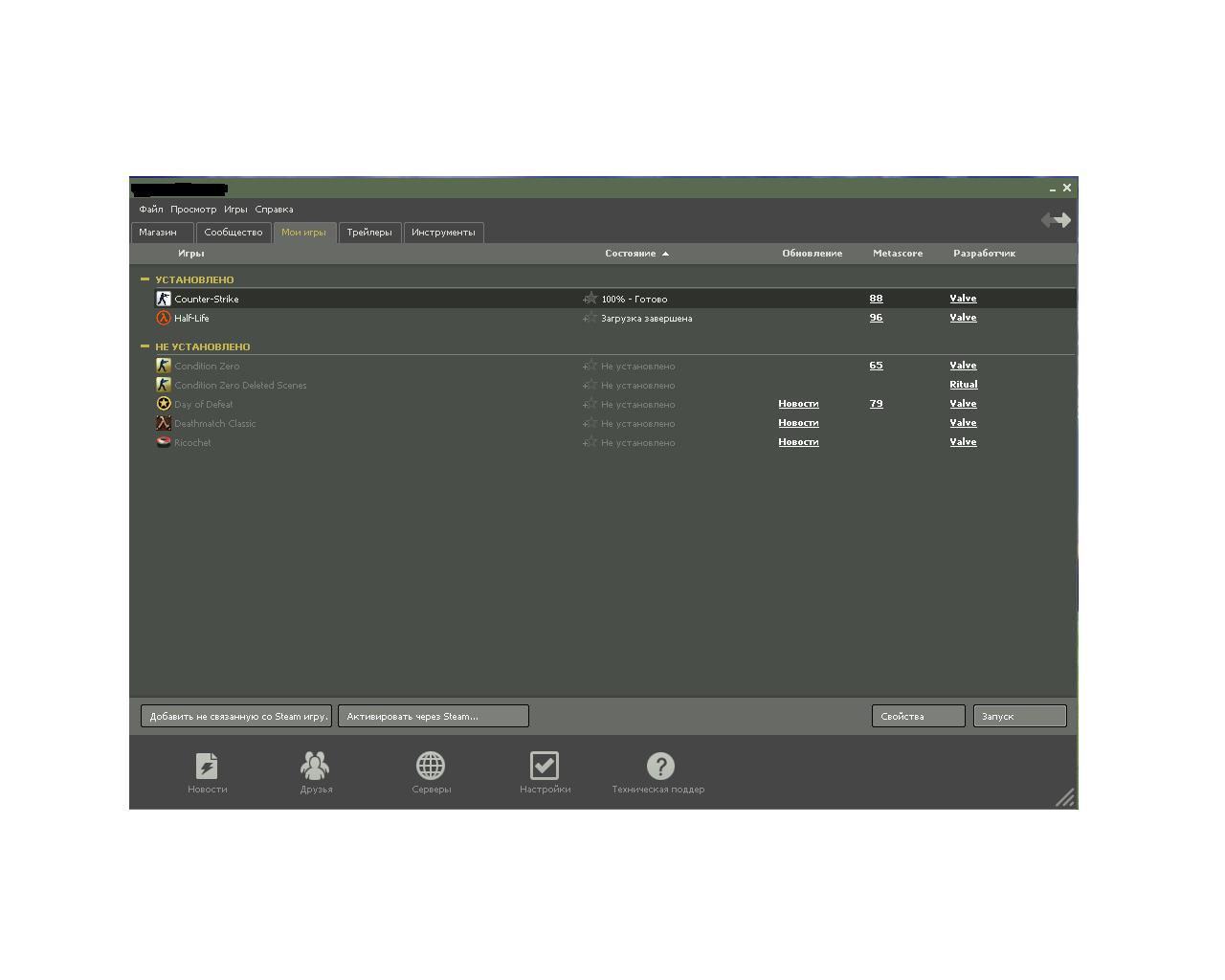
Task: Select the Half-Life game name
Action: tap(191, 318)
